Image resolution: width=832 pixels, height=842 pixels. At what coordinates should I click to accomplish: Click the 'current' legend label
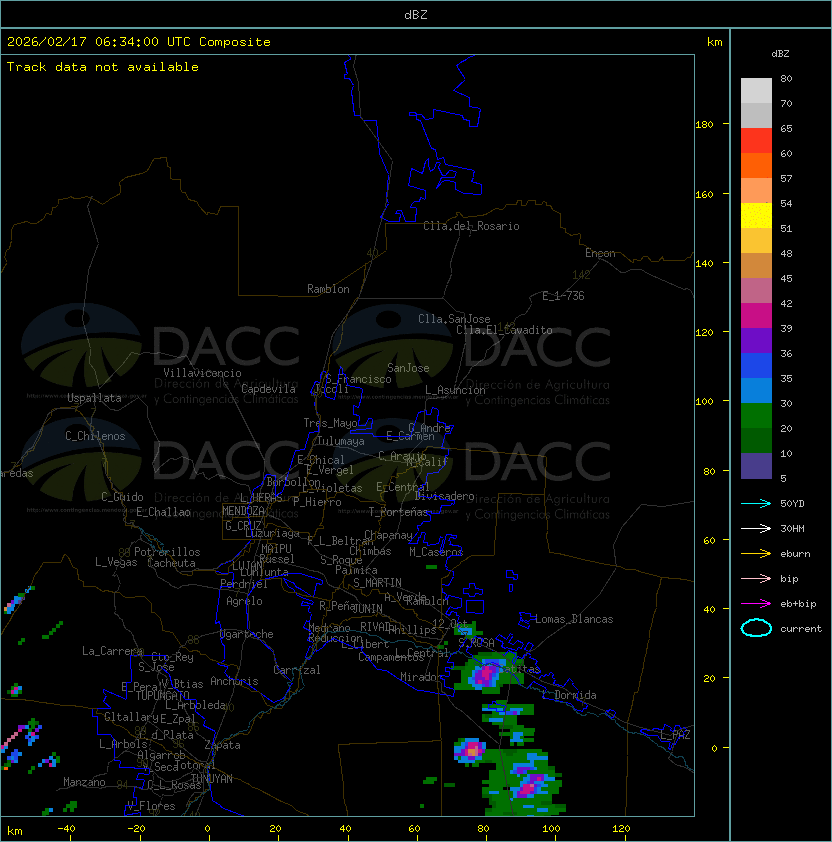(x=801, y=629)
